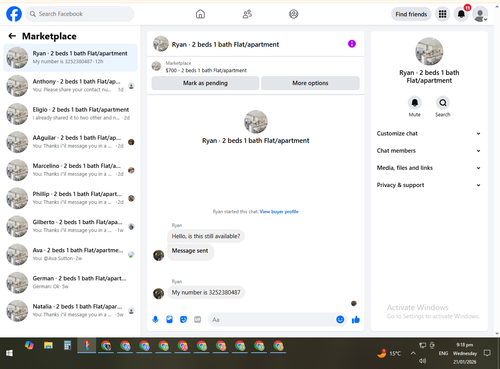Open Ryan's conversation in the list
Image resolution: width=500 pixels, height=369 pixels.
click(70, 58)
